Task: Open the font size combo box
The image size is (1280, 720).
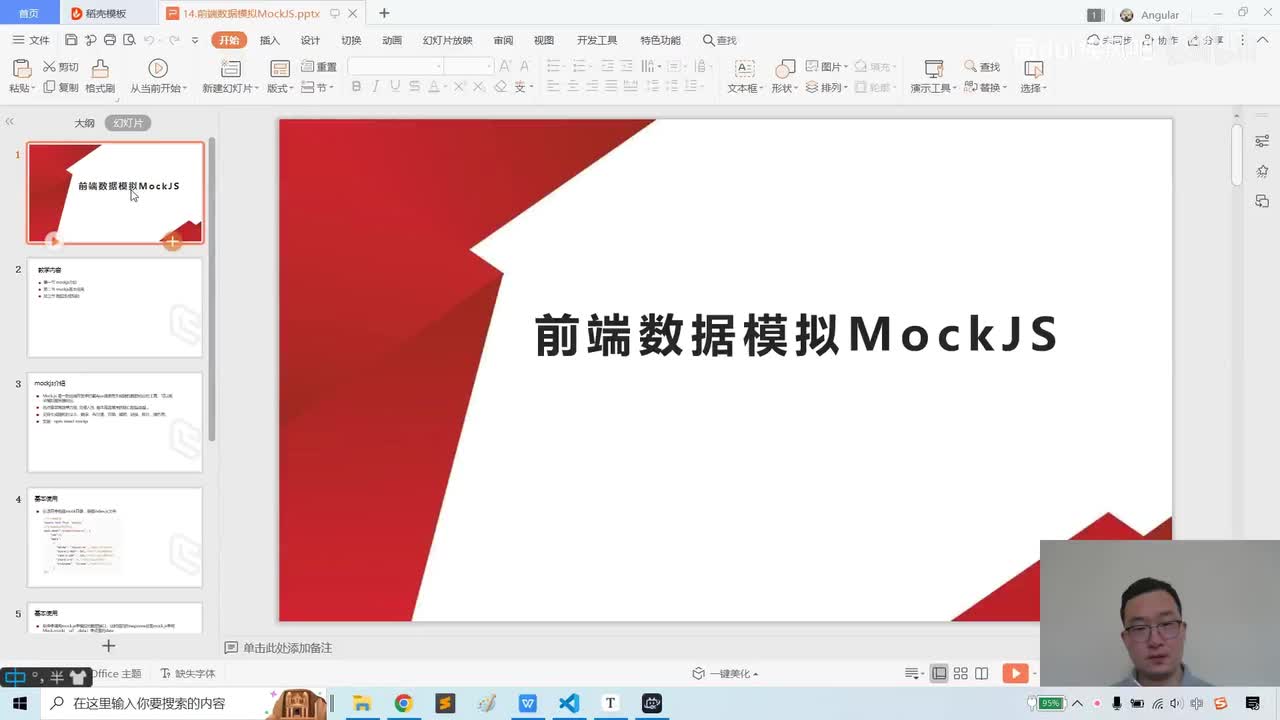Action: click(469, 66)
